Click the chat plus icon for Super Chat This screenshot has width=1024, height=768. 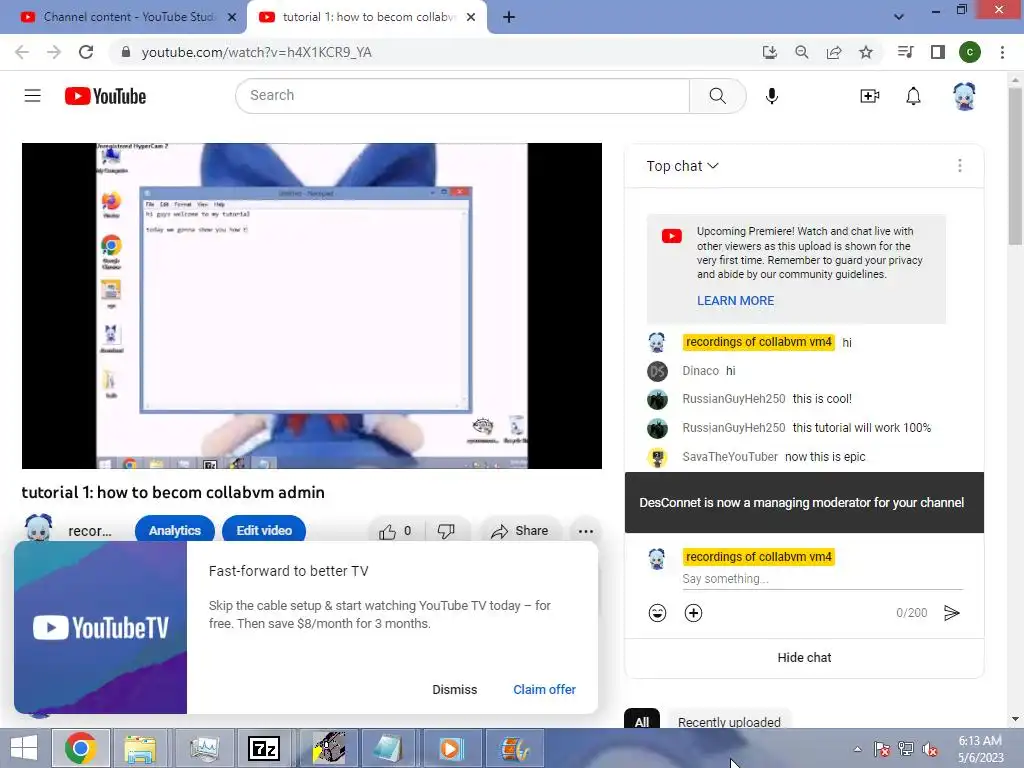[x=693, y=613]
